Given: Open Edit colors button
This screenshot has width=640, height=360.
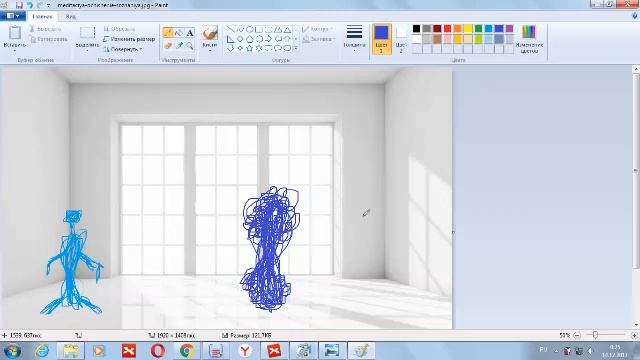Looking at the screenshot, I should click(529, 39).
